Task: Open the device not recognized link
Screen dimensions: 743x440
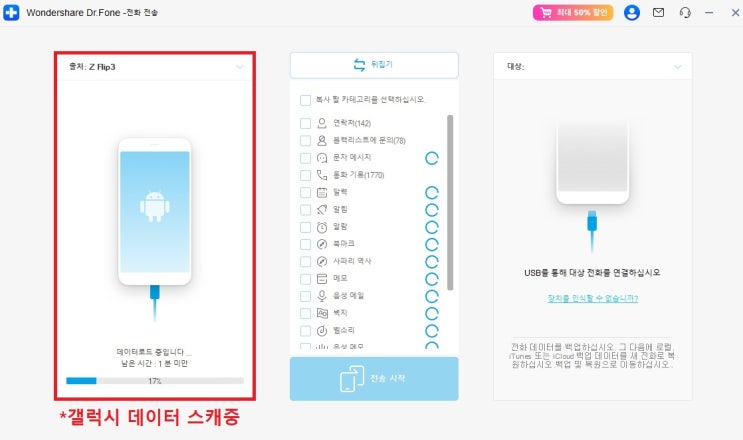Action: [x=592, y=298]
